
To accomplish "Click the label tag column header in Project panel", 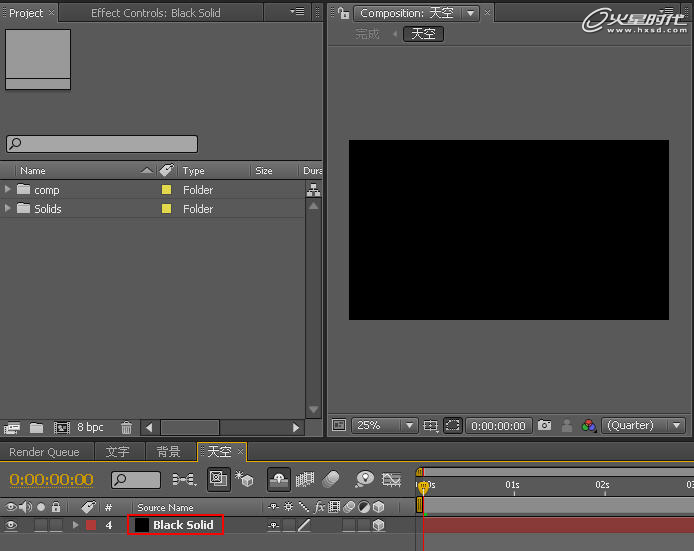I will pyautogui.click(x=166, y=170).
